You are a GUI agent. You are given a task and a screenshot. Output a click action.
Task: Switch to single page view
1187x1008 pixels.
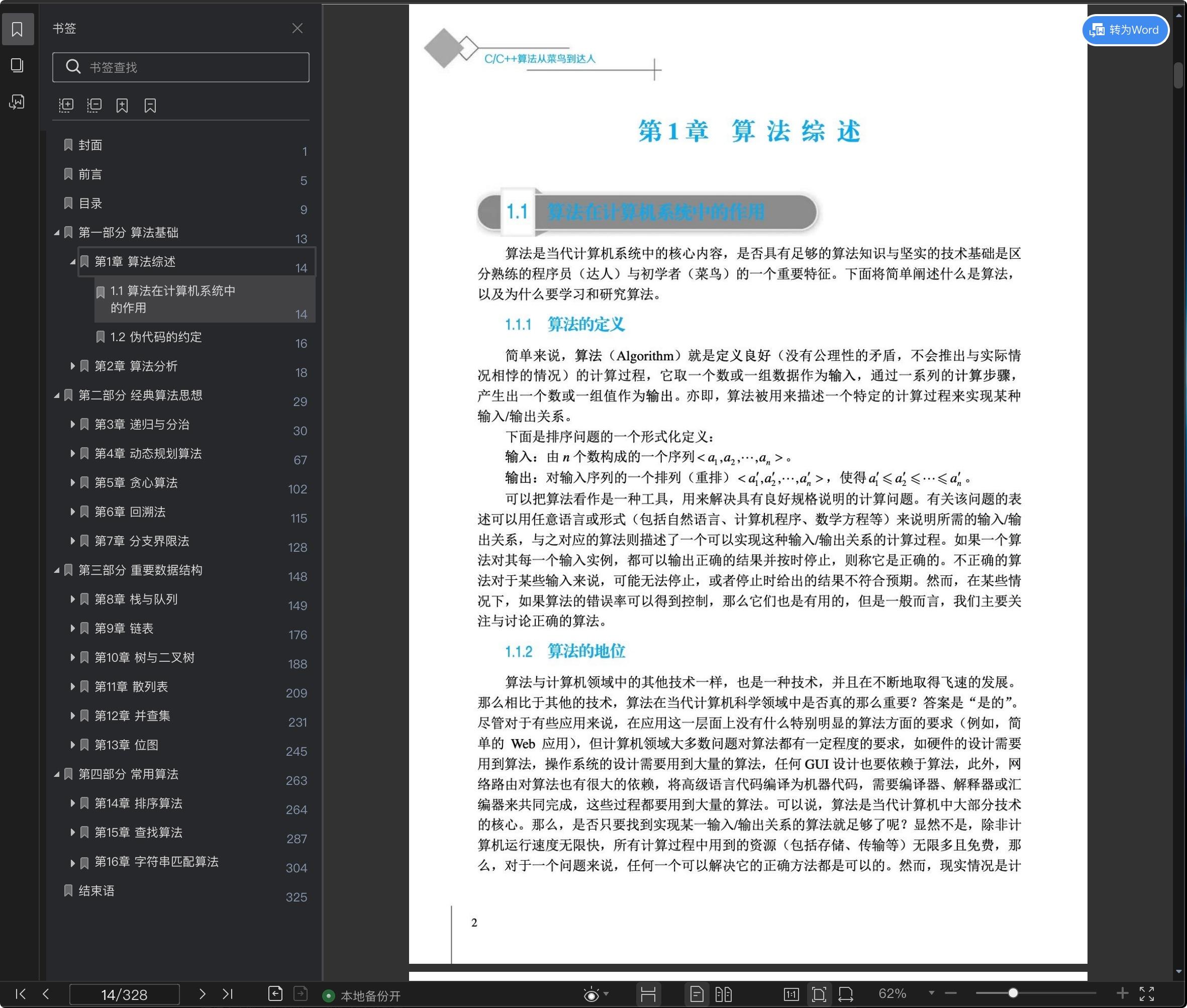[697, 994]
